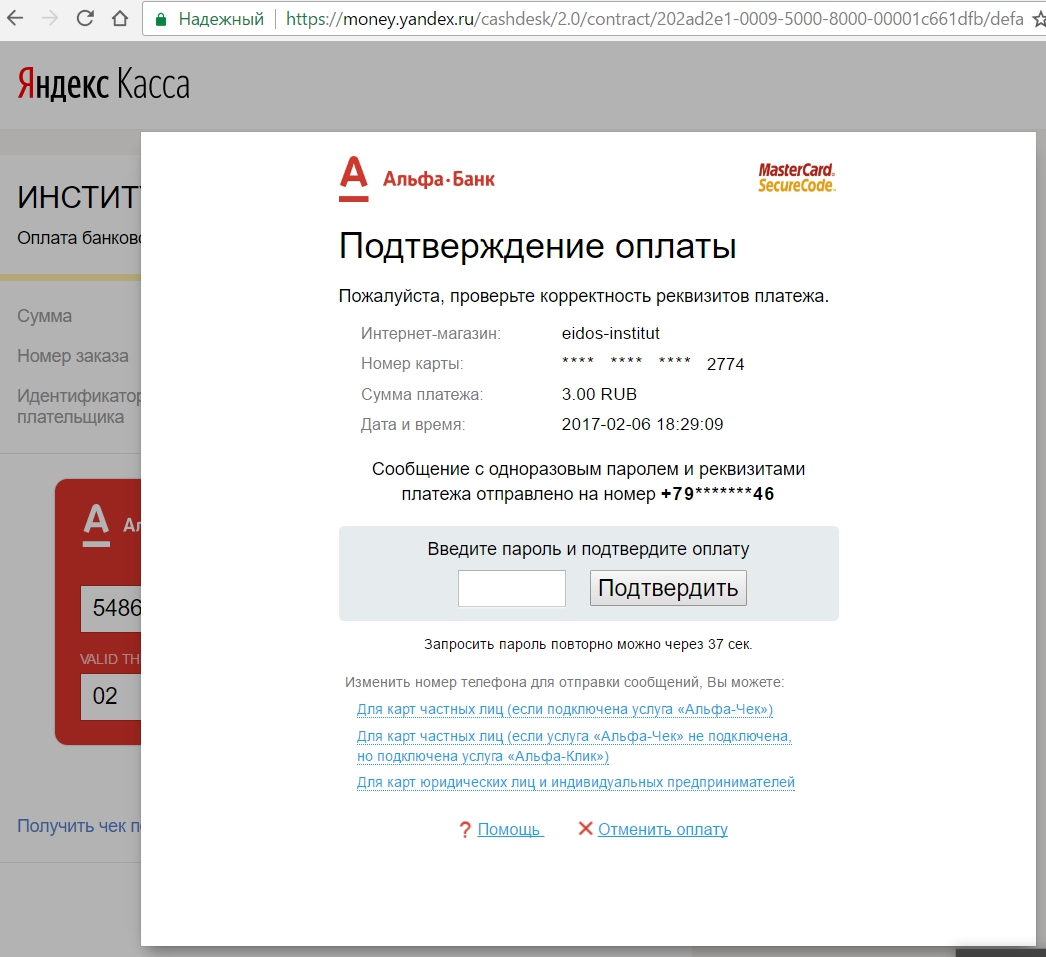Go back using browser back arrow

[x=15, y=18]
